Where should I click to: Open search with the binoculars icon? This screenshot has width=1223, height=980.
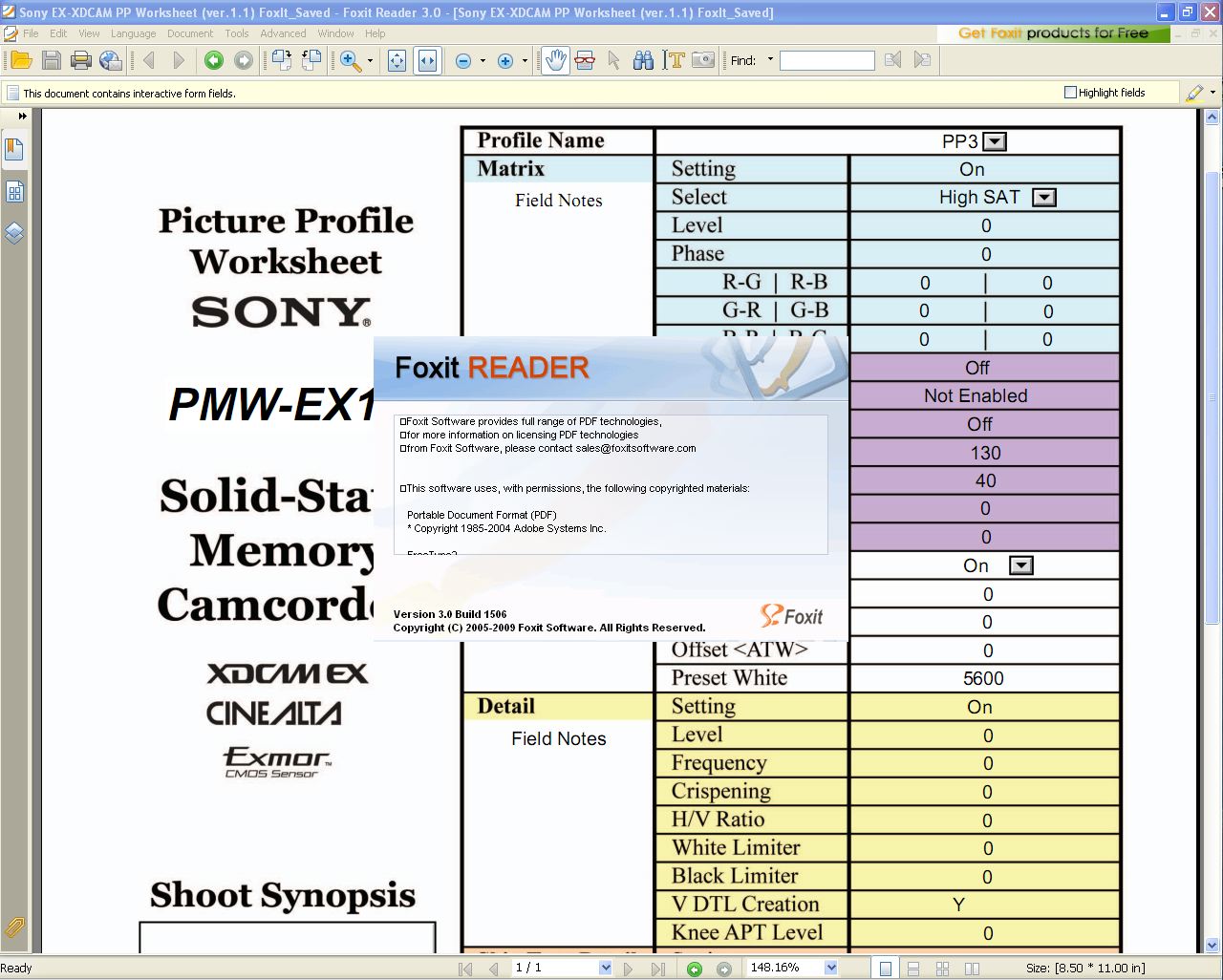644,60
